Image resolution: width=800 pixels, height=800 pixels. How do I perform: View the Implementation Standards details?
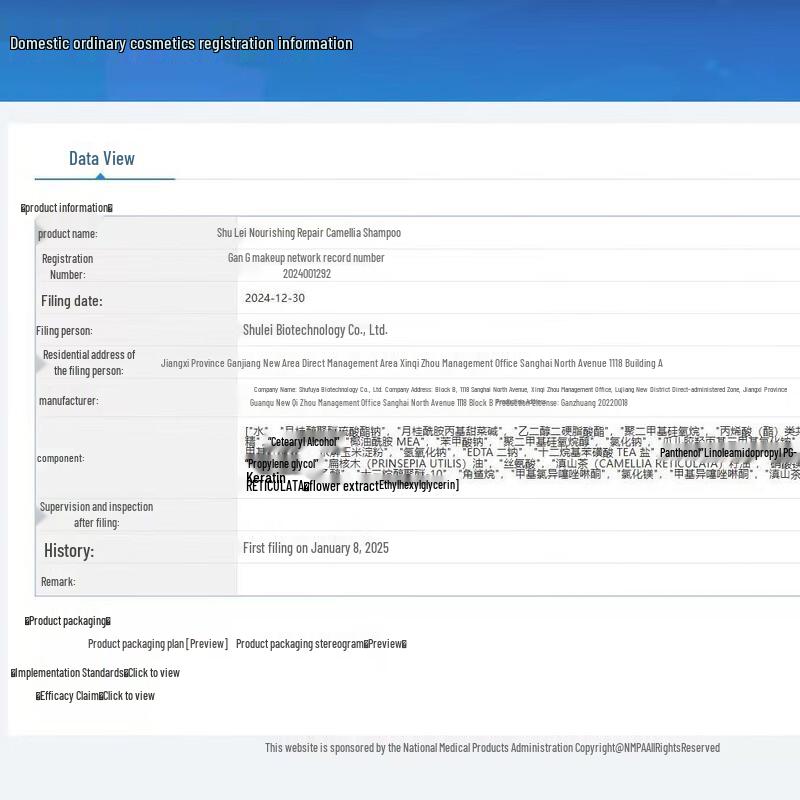[154, 673]
